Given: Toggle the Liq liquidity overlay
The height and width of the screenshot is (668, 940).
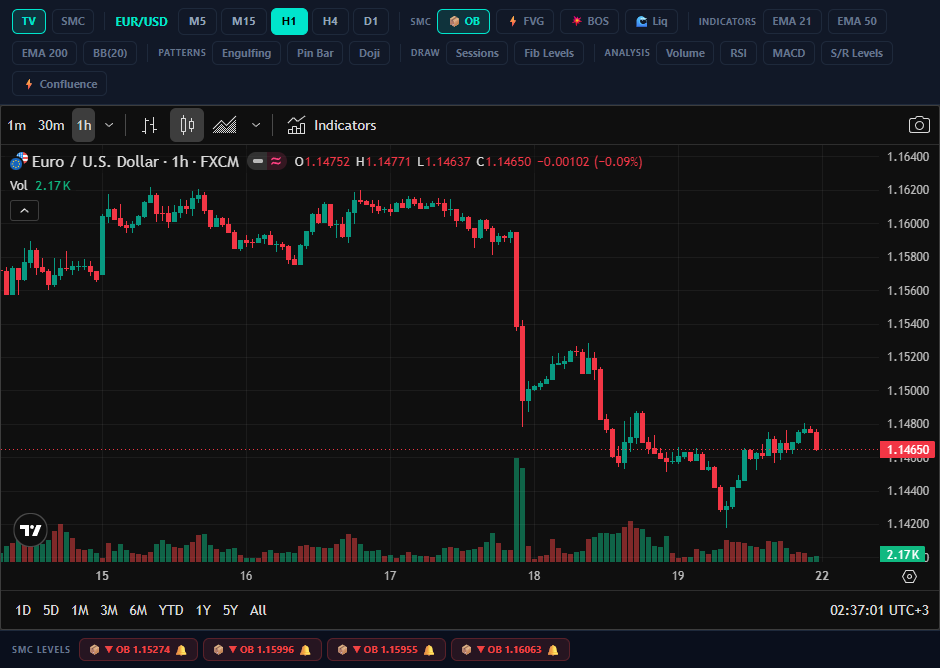Looking at the screenshot, I should tap(651, 22).
